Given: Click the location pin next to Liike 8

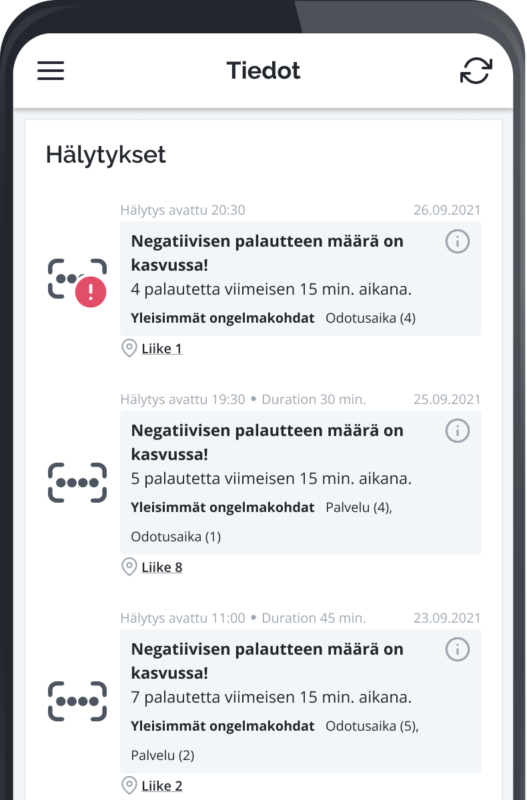Looking at the screenshot, I should click(129, 567).
